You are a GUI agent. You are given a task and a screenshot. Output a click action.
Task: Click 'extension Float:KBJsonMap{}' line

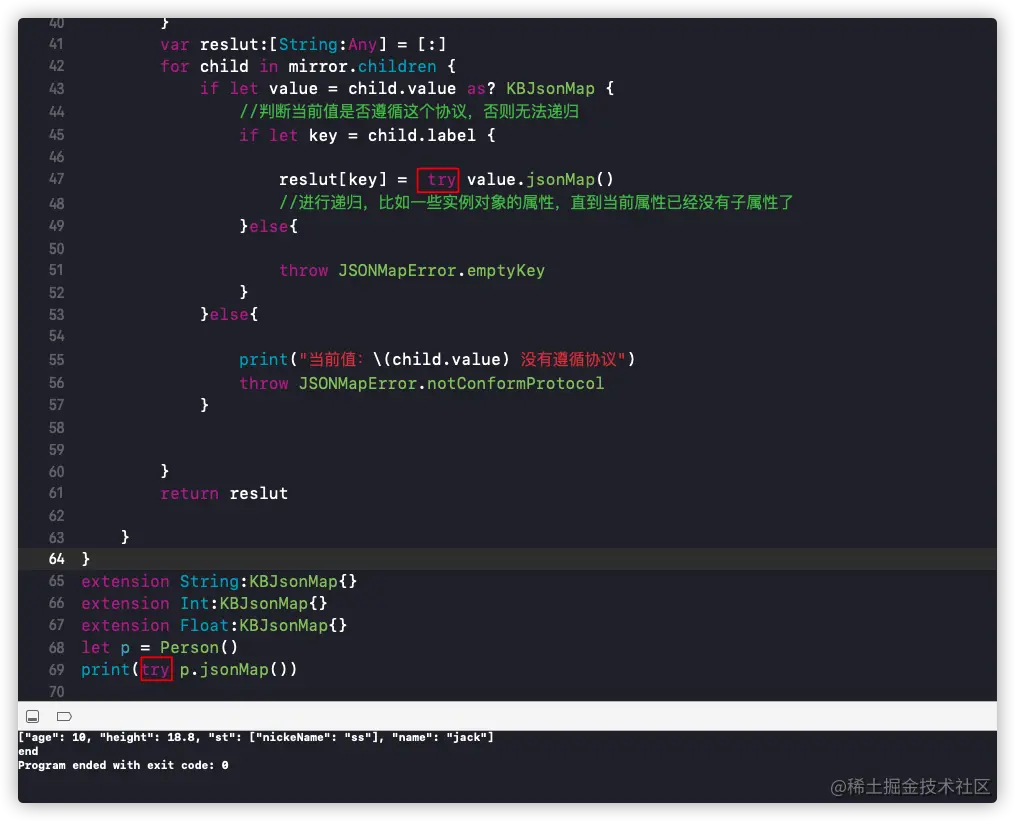(x=214, y=625)
